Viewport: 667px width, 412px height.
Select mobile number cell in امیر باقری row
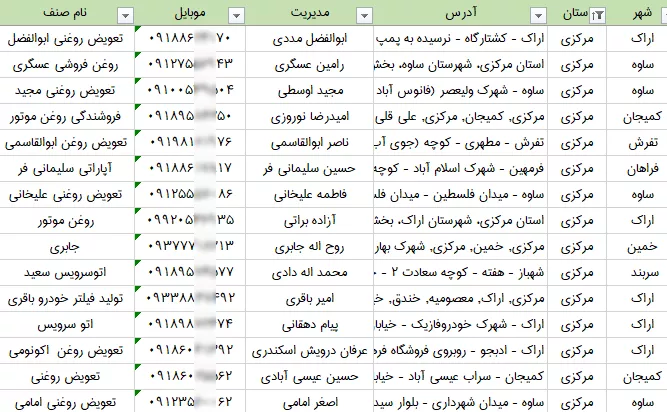click(x=190, y=299)
